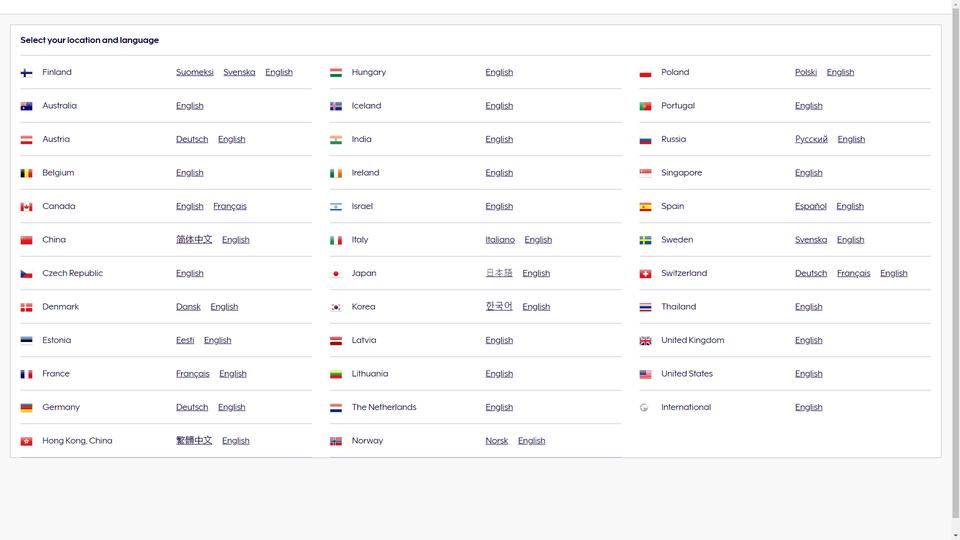Screen dimensions: 960x540
Task: Click the Korea flag icon
Action: pos(336,307)
